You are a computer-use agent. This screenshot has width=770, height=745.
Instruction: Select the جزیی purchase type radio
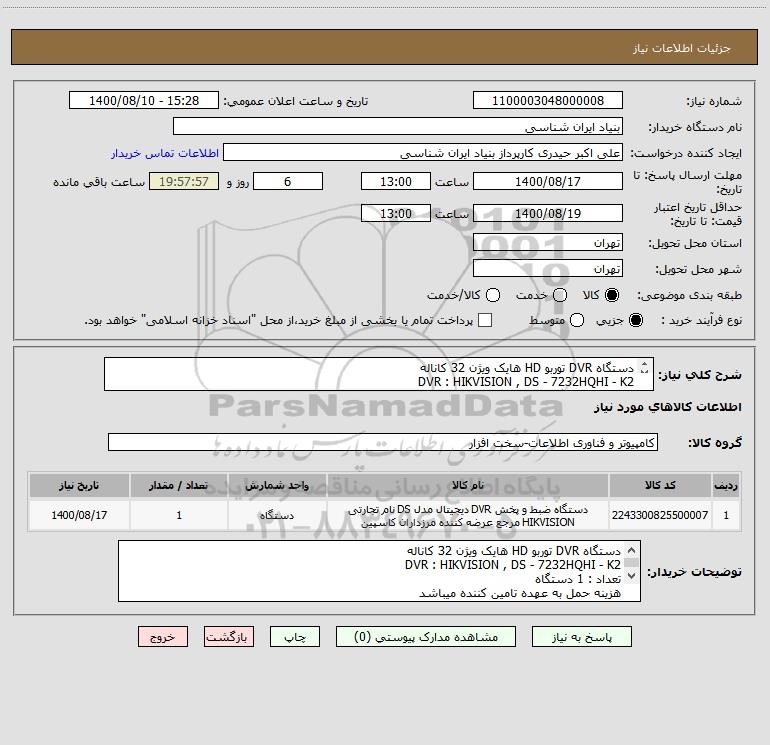(x=636, y=320)
